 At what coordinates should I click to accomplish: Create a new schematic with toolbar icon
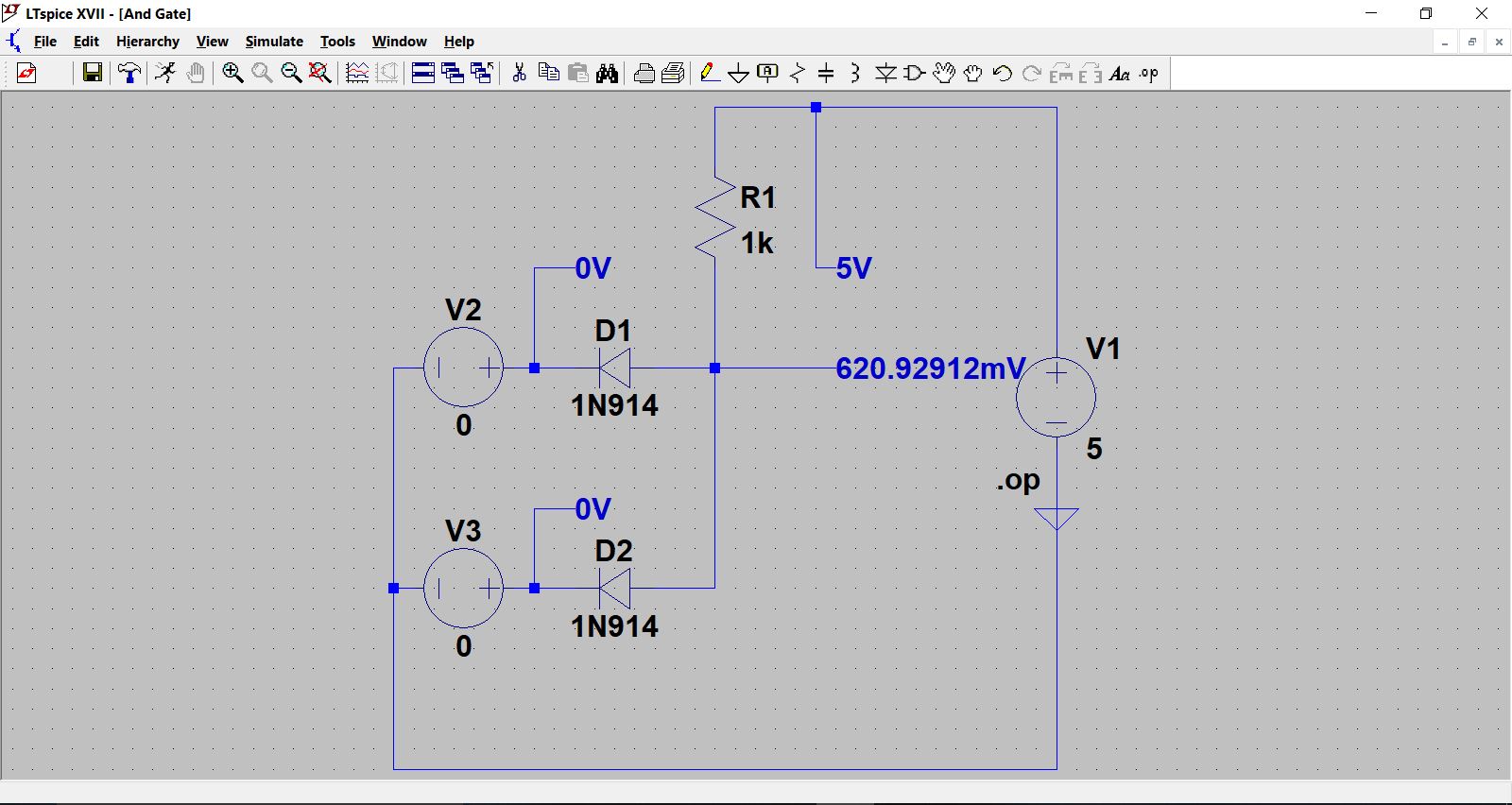tap(26, 74)
